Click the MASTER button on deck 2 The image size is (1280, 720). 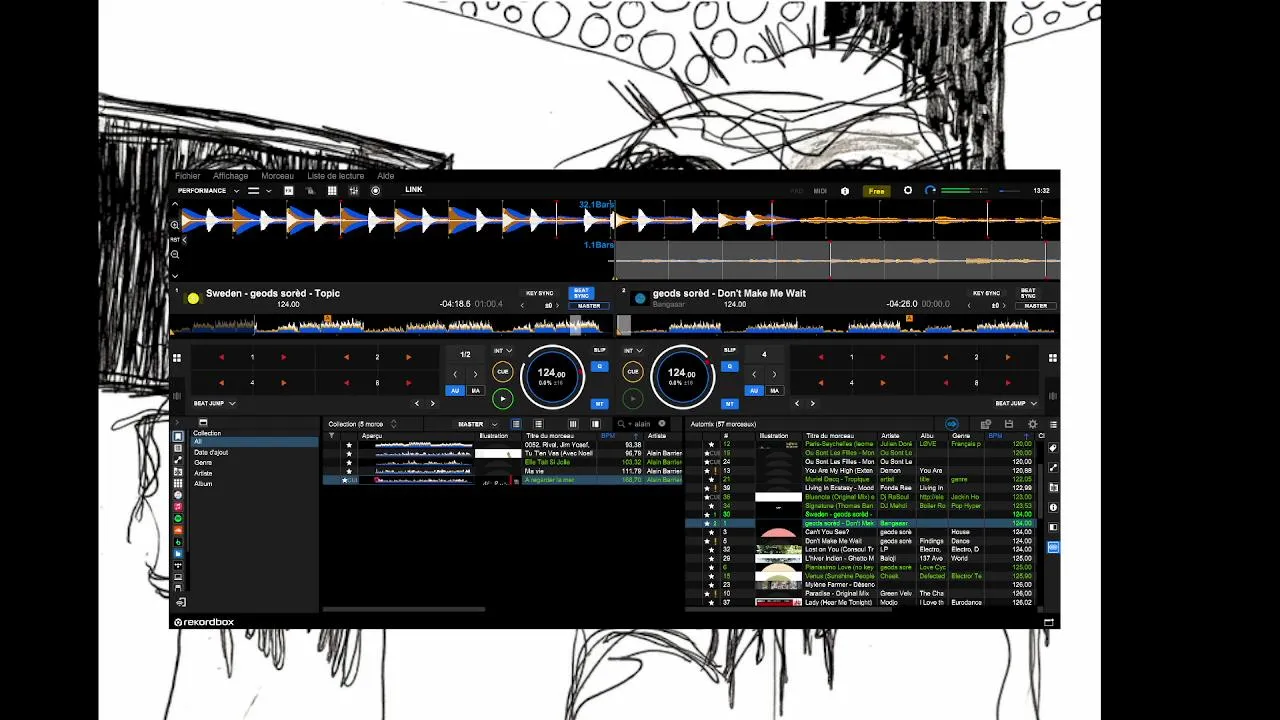click(1036, 306)
